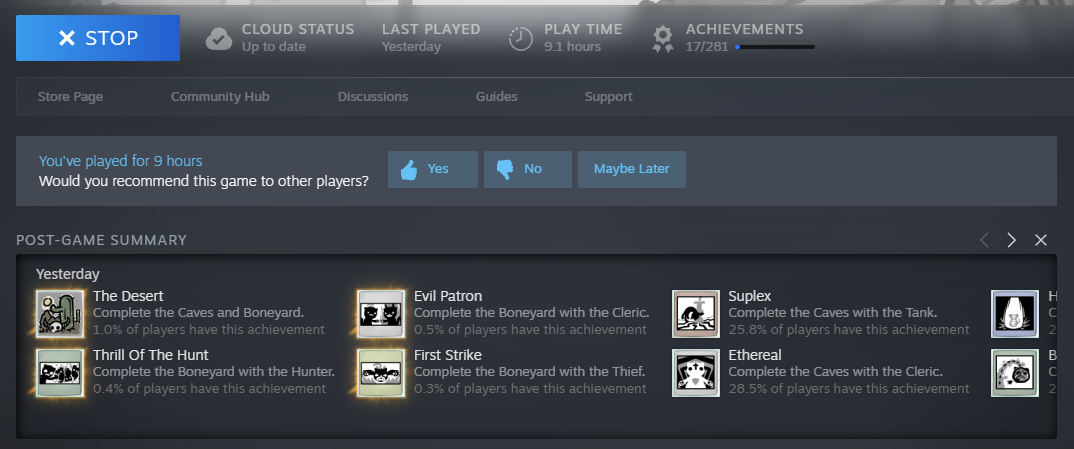Click the LAST PLAYED label

pyautogui.click(x=431, y=29)
